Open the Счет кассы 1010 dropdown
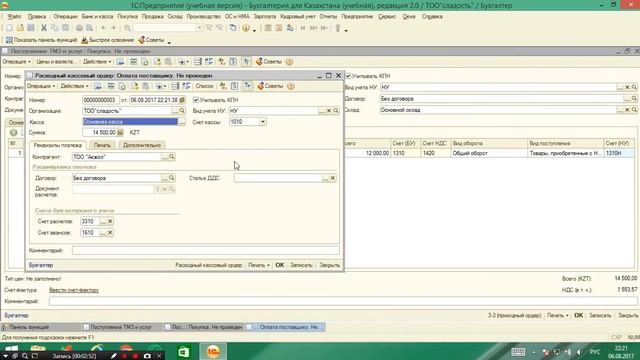 [x=263, y=122]
